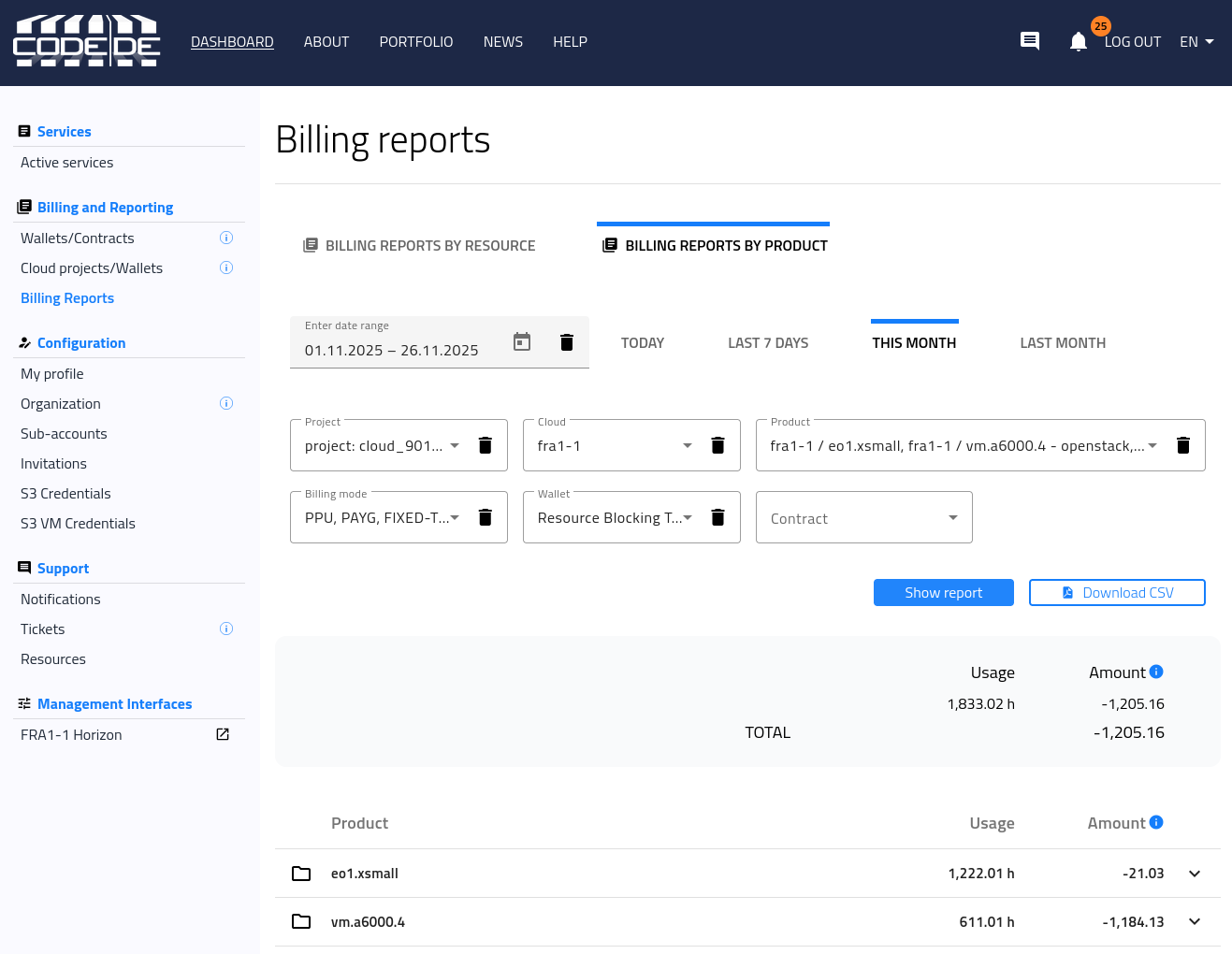The image size is (1232, 954).
Task: Open FRA1-1 Horizon external link icon
Action: click(223, 734)
